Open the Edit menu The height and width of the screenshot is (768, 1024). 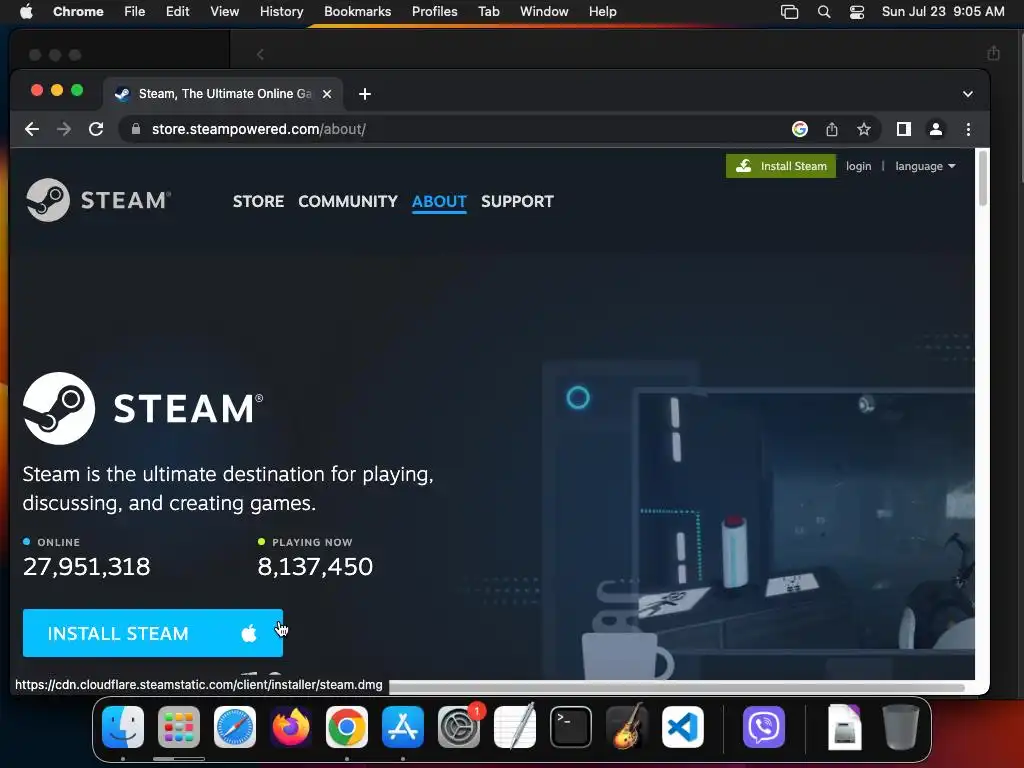pyautogui.click(x=177, y=11)
